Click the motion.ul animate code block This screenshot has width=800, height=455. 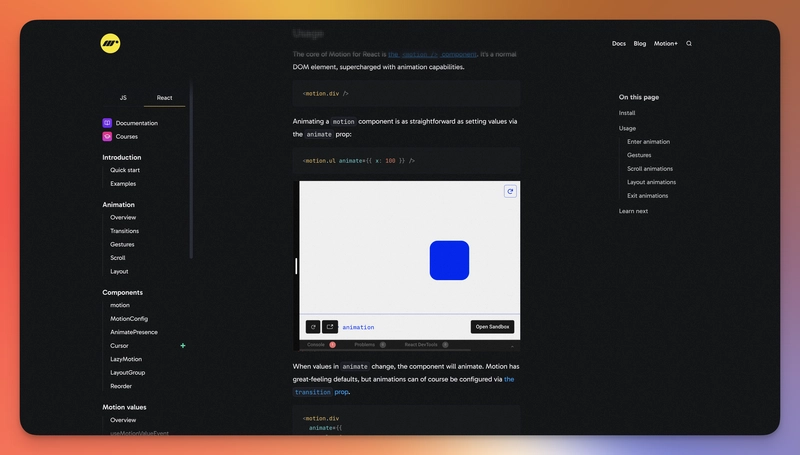[407, 161]
